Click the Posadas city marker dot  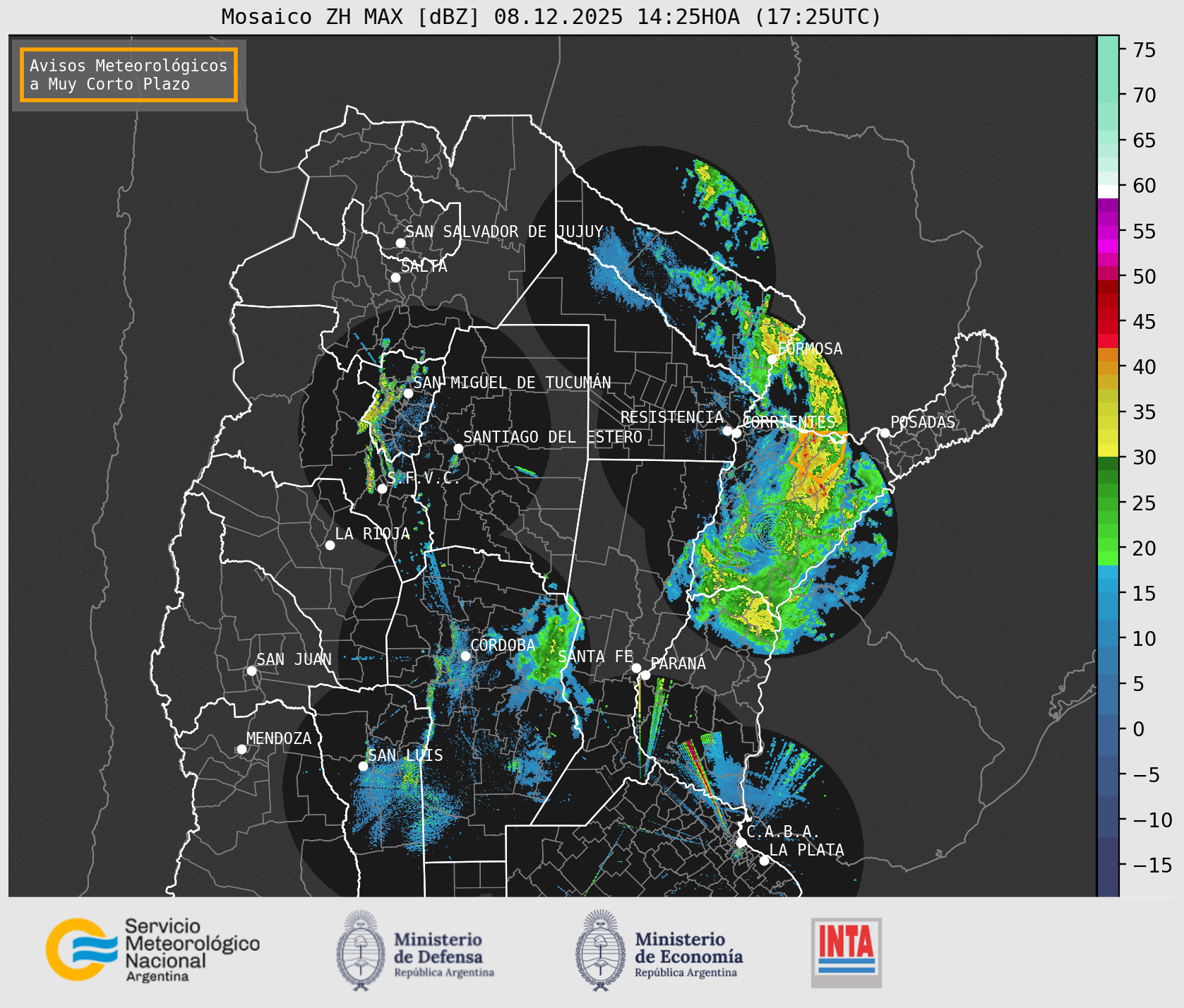point(885,433)
